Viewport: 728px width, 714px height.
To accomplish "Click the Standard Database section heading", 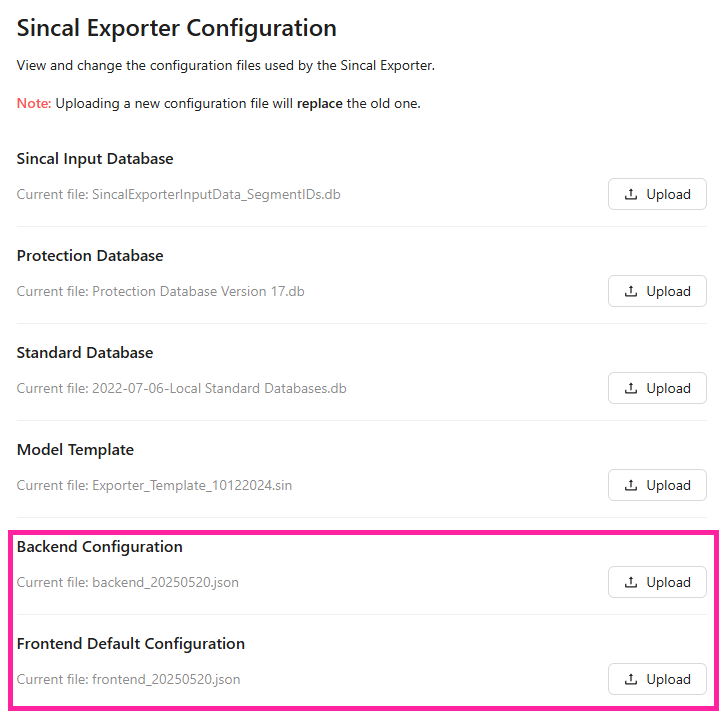I will coord(85,353).
